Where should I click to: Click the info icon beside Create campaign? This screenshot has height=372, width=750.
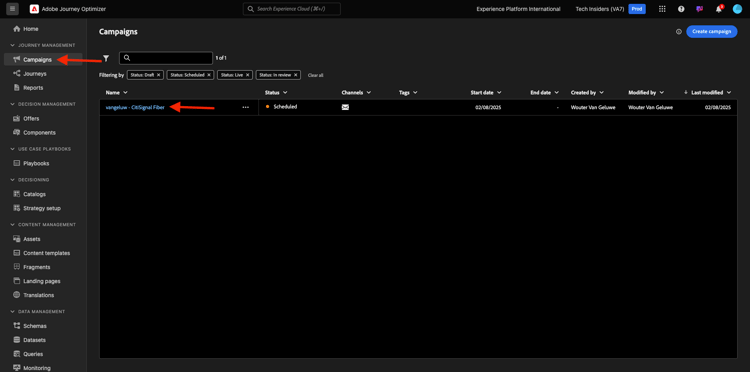(x=678, y=32)
